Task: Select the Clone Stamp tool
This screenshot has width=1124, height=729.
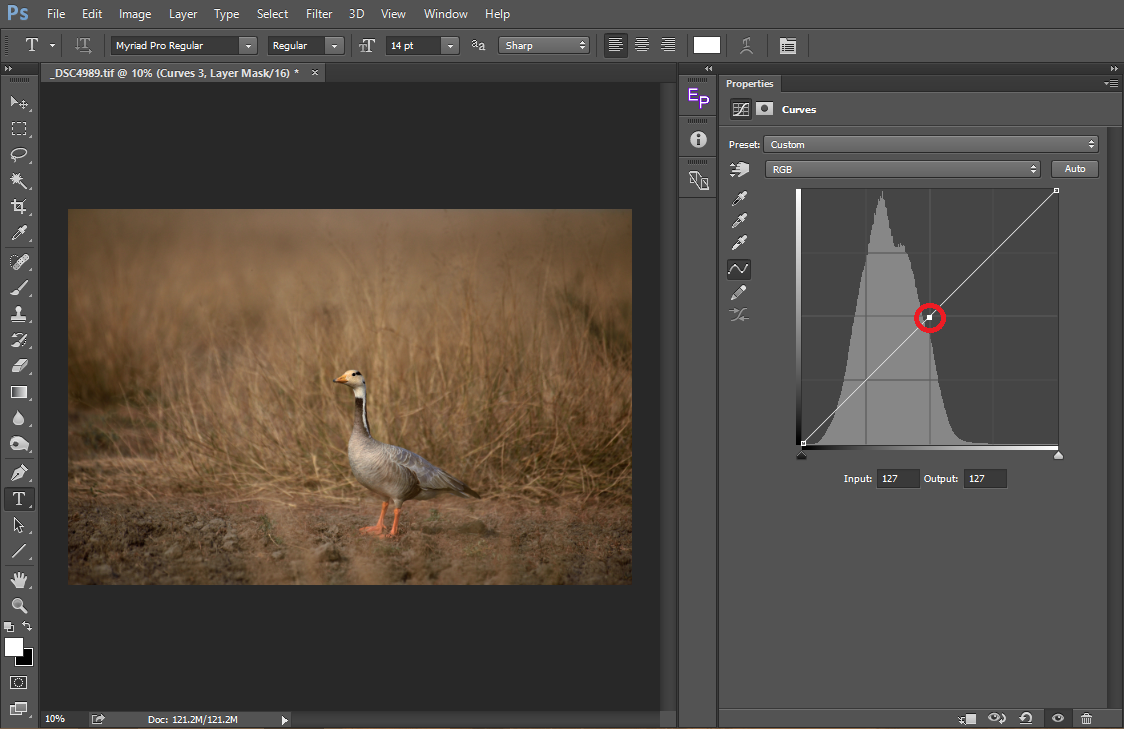Action: coord(19,313)
